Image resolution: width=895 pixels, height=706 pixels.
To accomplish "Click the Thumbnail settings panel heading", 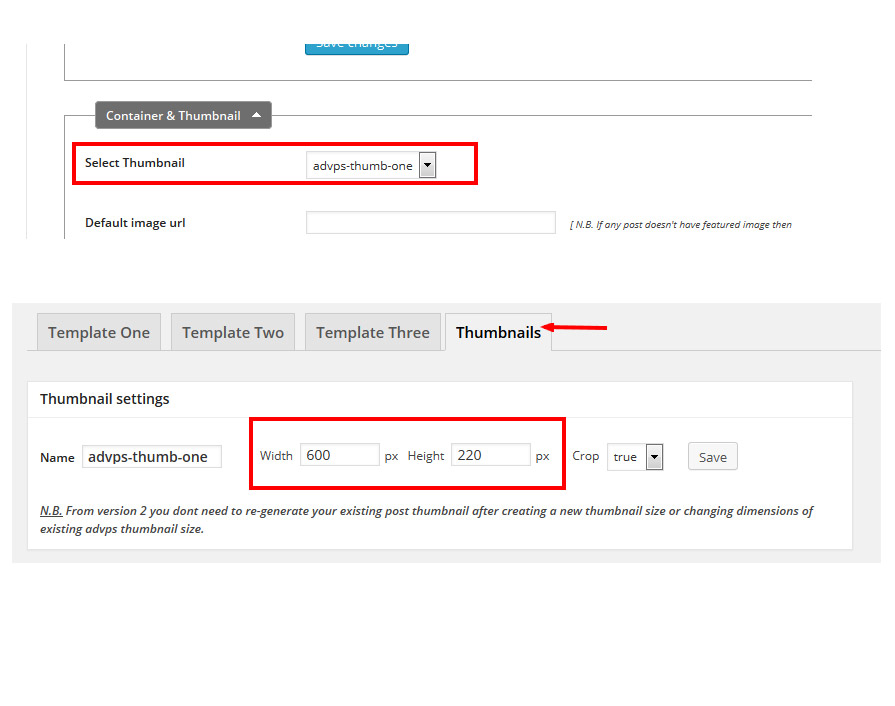I will (x=105, y=399).
